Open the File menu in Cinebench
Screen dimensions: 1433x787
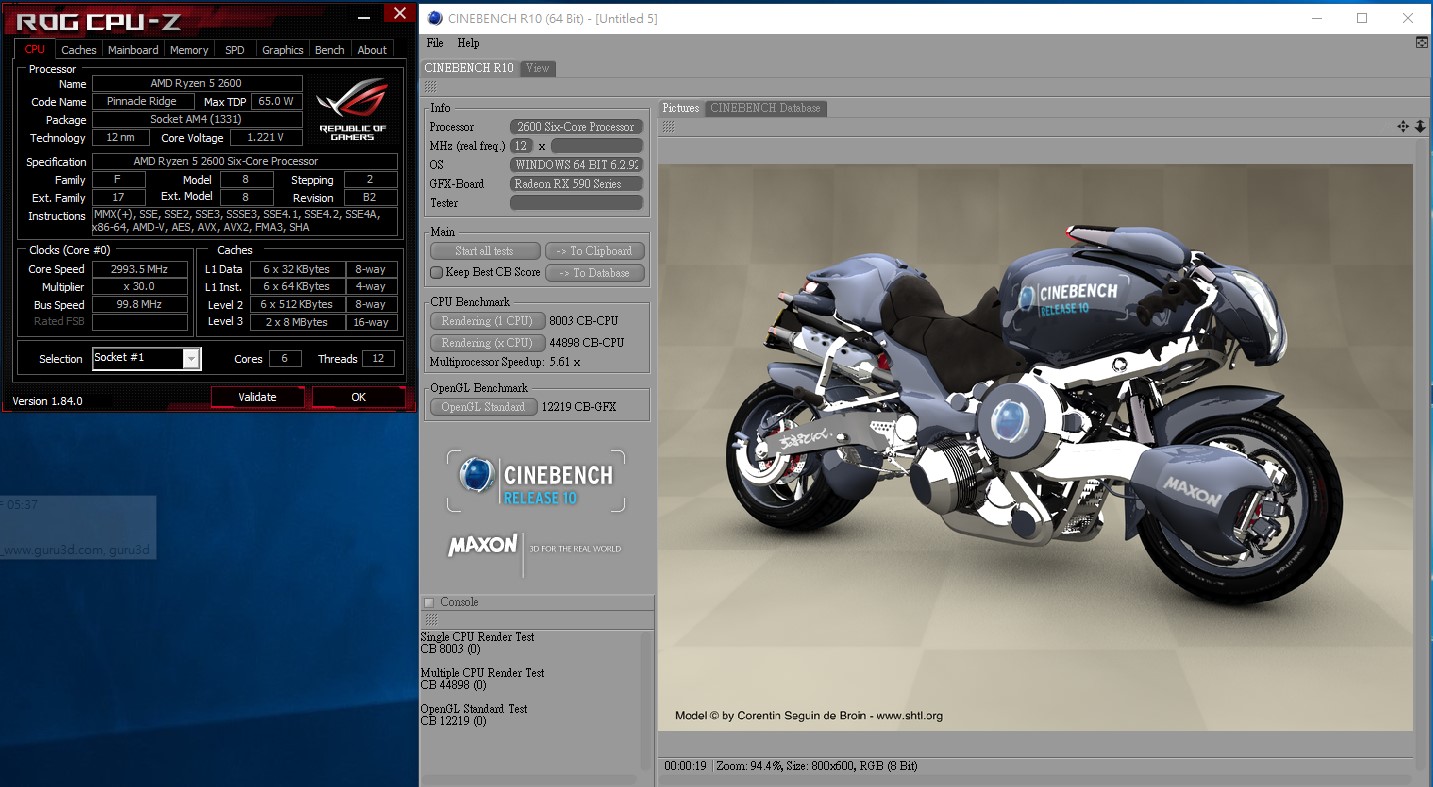[x=435, y=43]
